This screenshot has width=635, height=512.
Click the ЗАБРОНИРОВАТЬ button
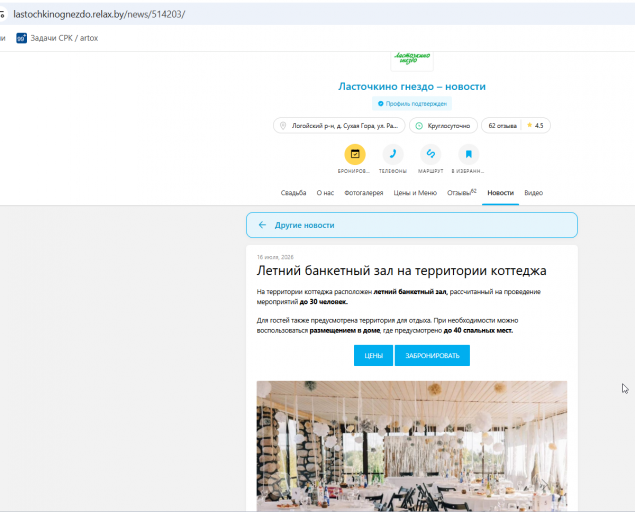pos(432,355)
